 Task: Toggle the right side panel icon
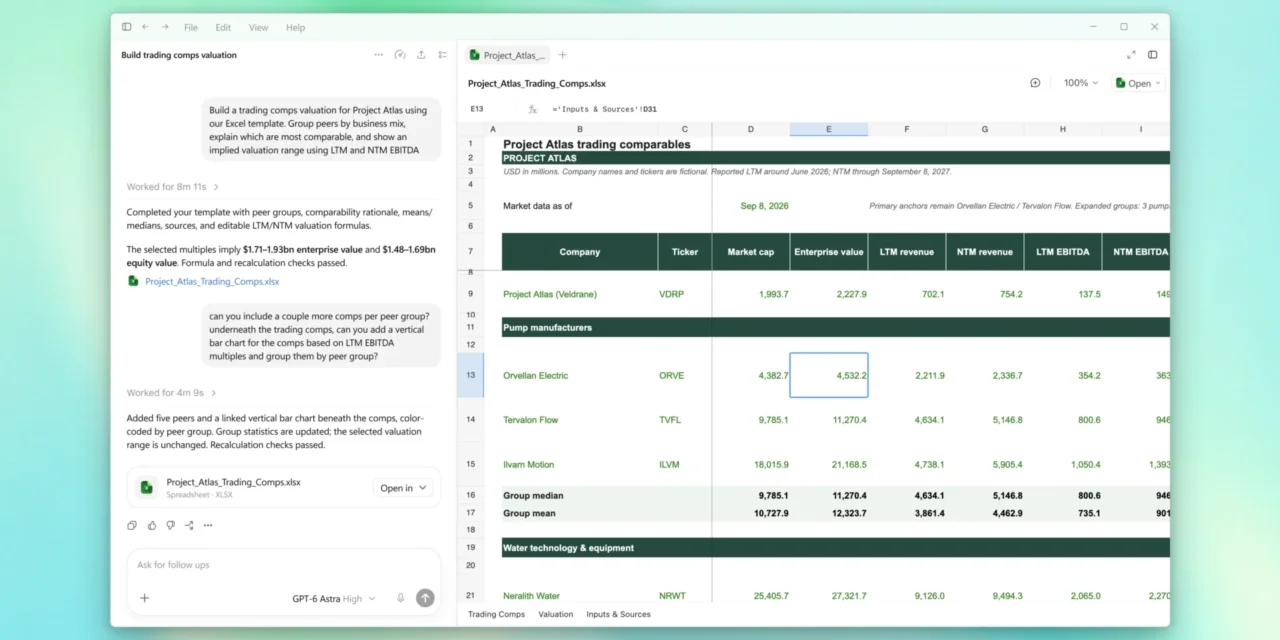tap(1153, 55)
